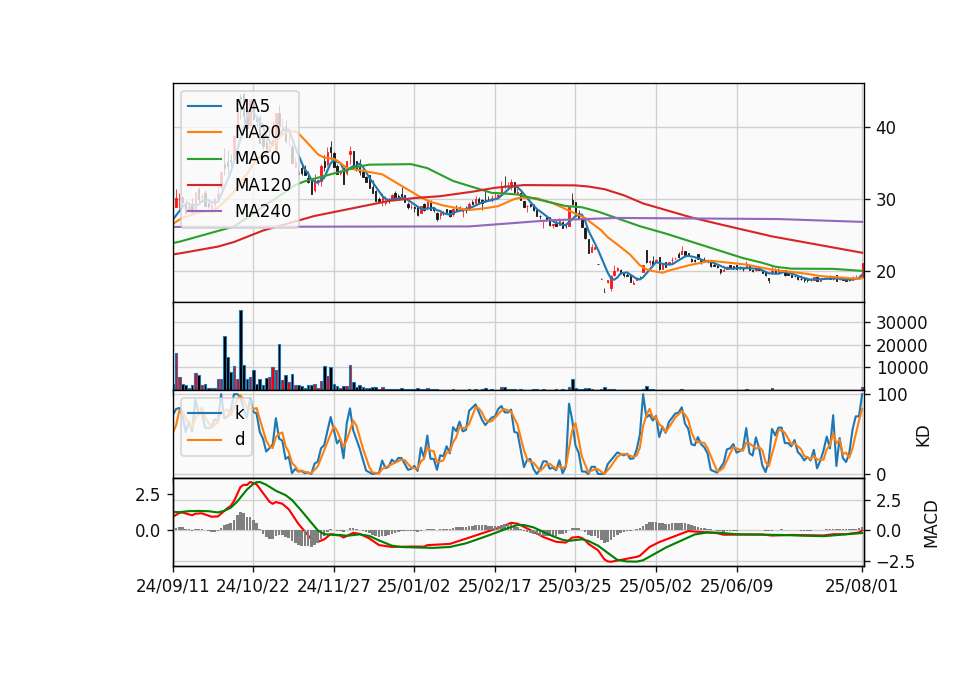Viewport: 960px width, 690px height.
Task: Click the red MA120 legend line sample
Action: (x=204, y=185)
